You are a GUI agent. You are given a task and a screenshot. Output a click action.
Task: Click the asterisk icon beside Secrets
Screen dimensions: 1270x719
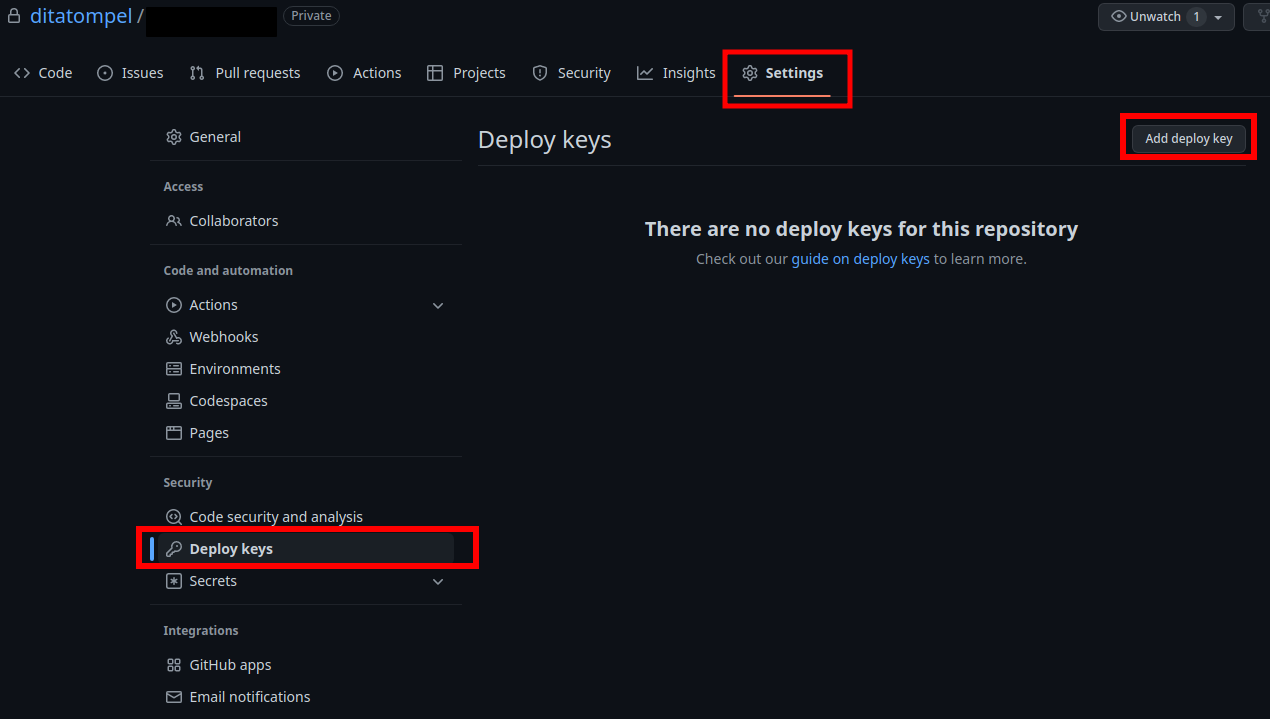pos(174,581)
